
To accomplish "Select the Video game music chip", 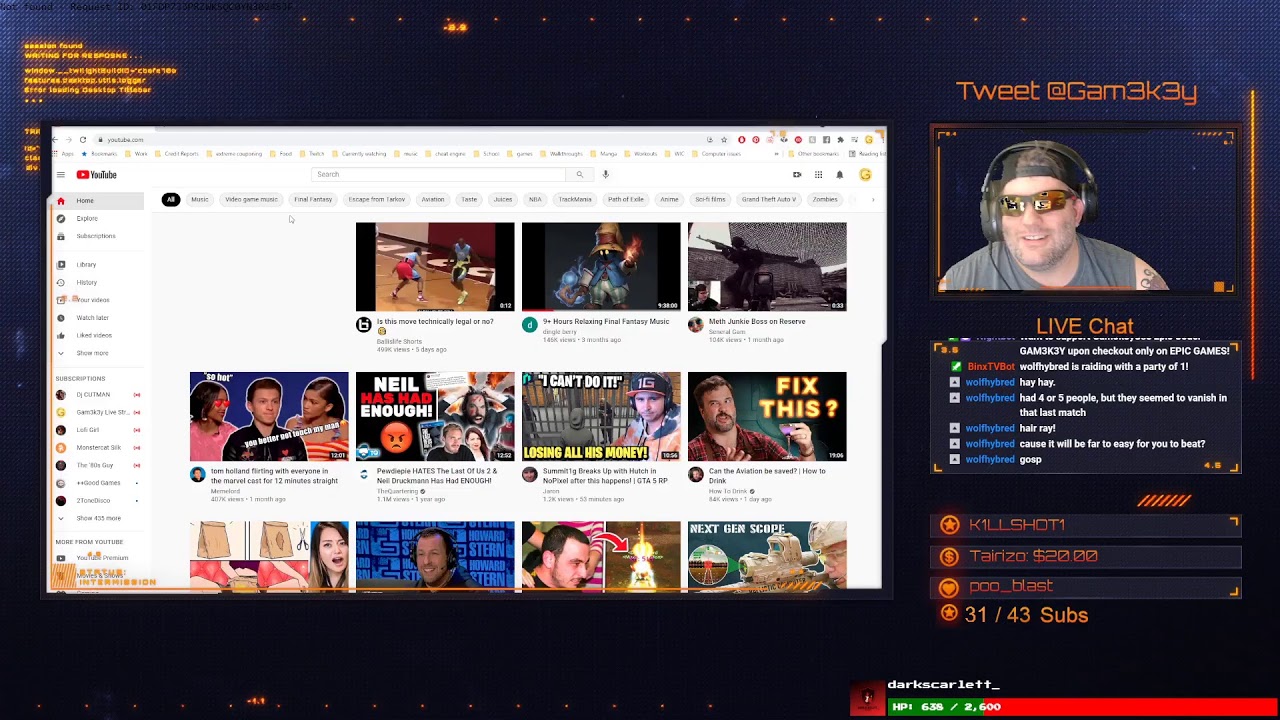I will coord(251,200).
